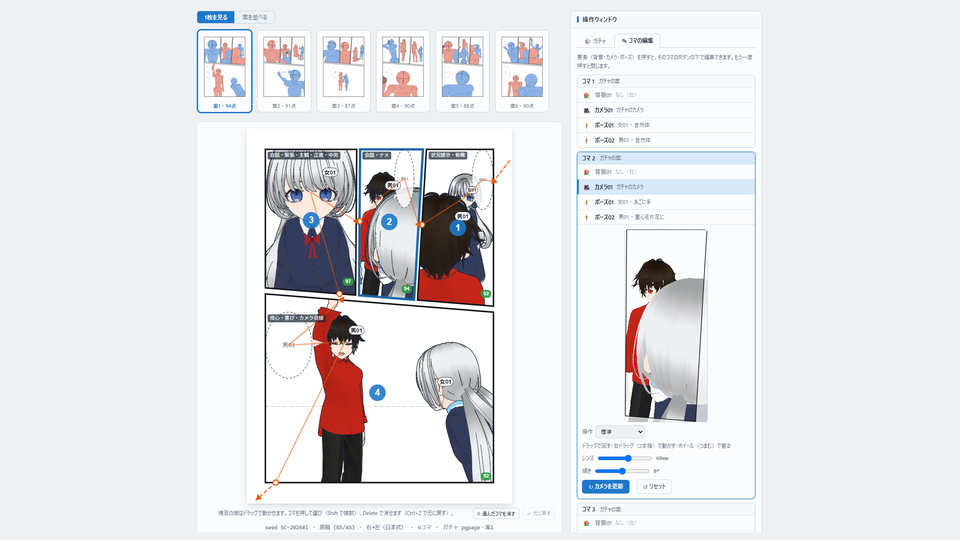Open コマ1 ポーズ01 女01 自然体 editor
960x540 pixels.
pos(666,125)
